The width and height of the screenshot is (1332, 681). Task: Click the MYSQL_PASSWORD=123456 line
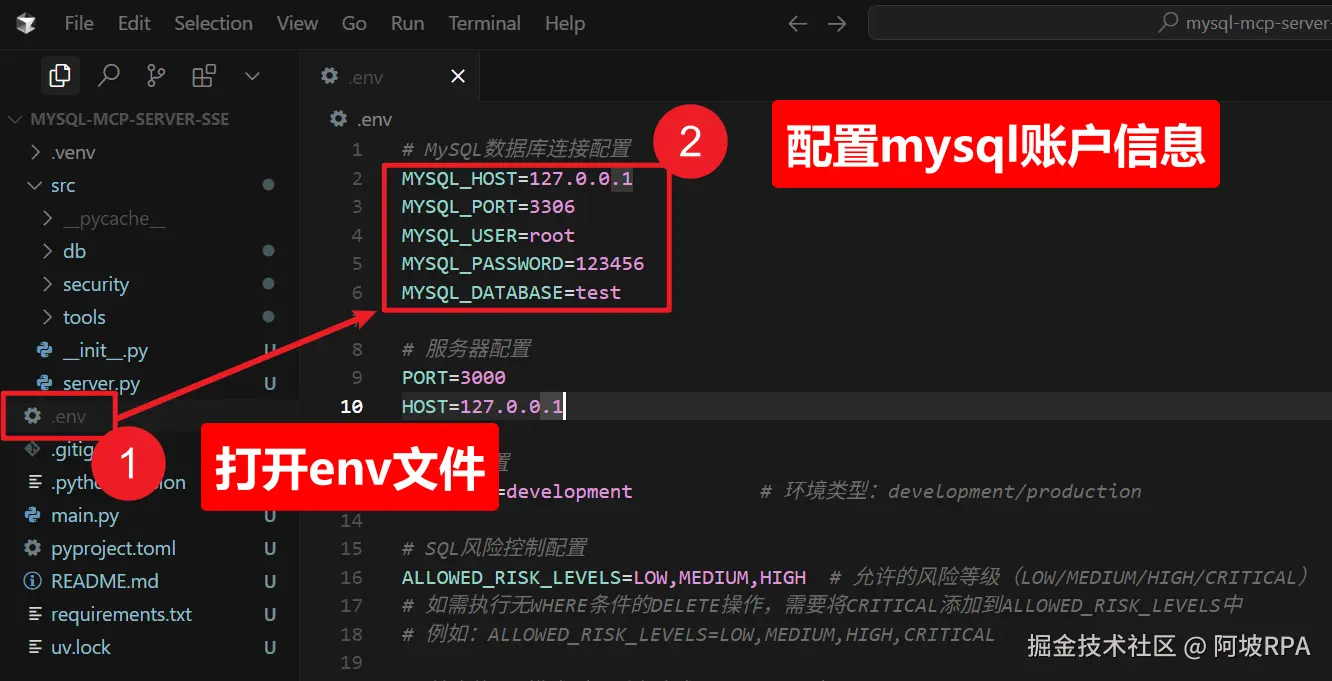pyautogui.click(x=523, y=264)
